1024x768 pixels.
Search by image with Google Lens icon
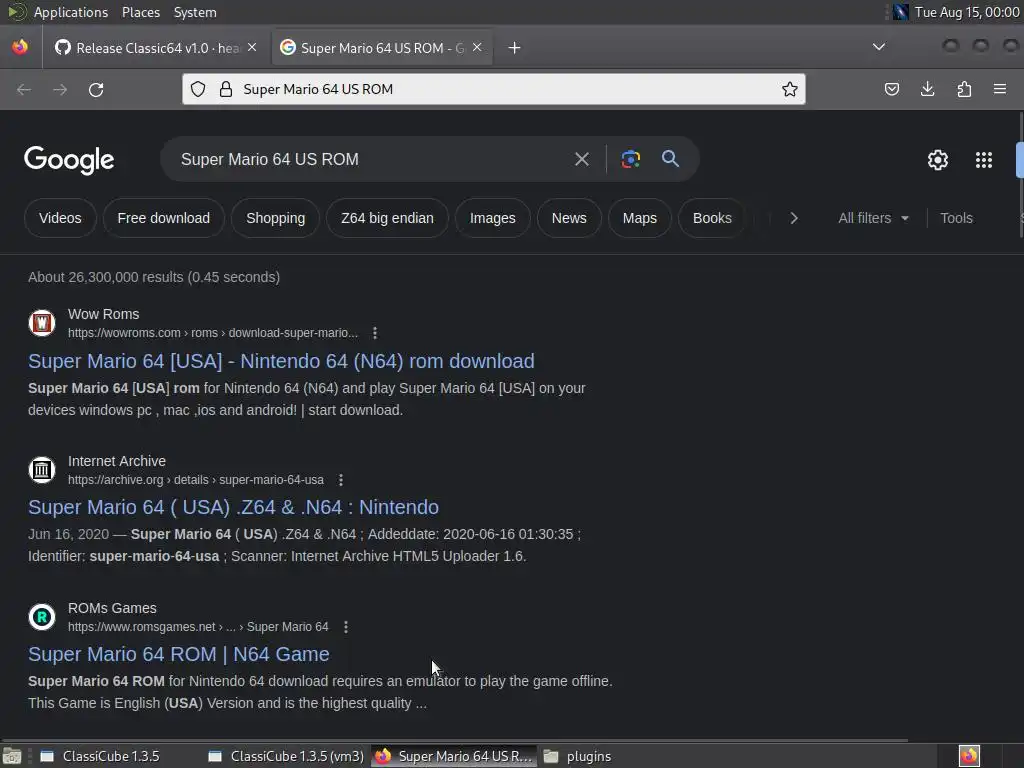coord(631,159)
